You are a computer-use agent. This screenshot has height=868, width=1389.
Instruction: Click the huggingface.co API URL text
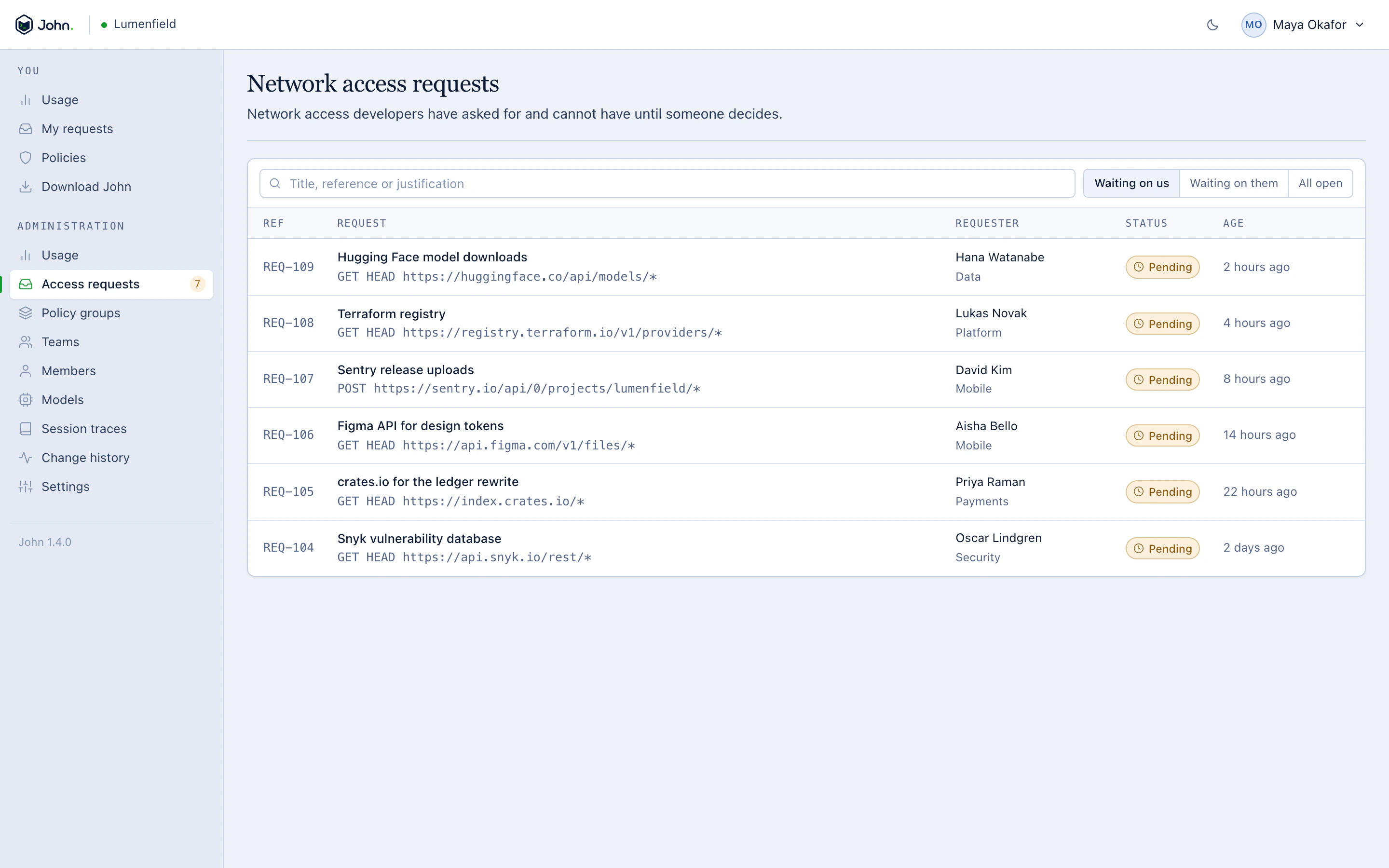click(x=530, y=277)
